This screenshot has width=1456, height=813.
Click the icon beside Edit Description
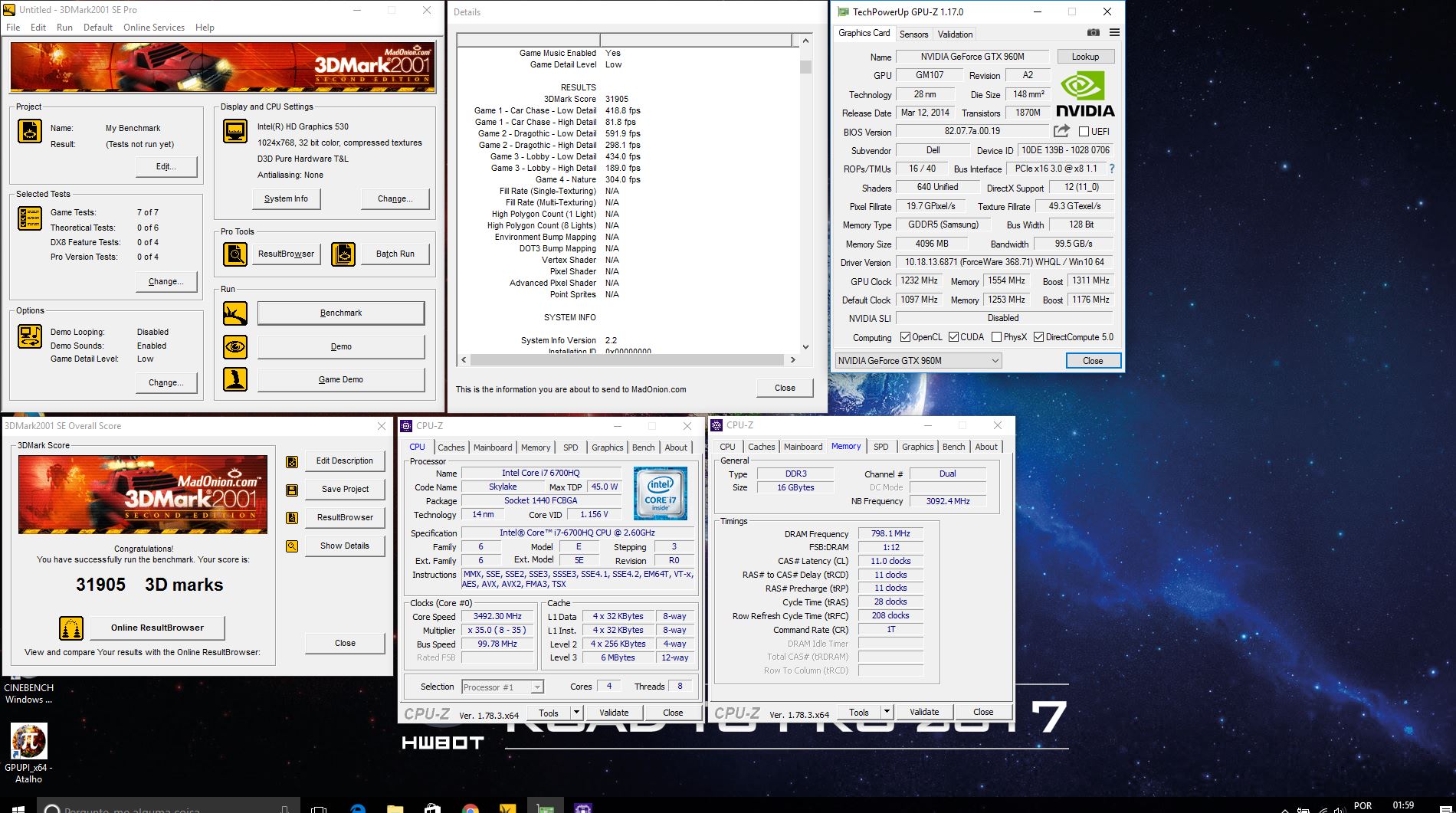292,461
